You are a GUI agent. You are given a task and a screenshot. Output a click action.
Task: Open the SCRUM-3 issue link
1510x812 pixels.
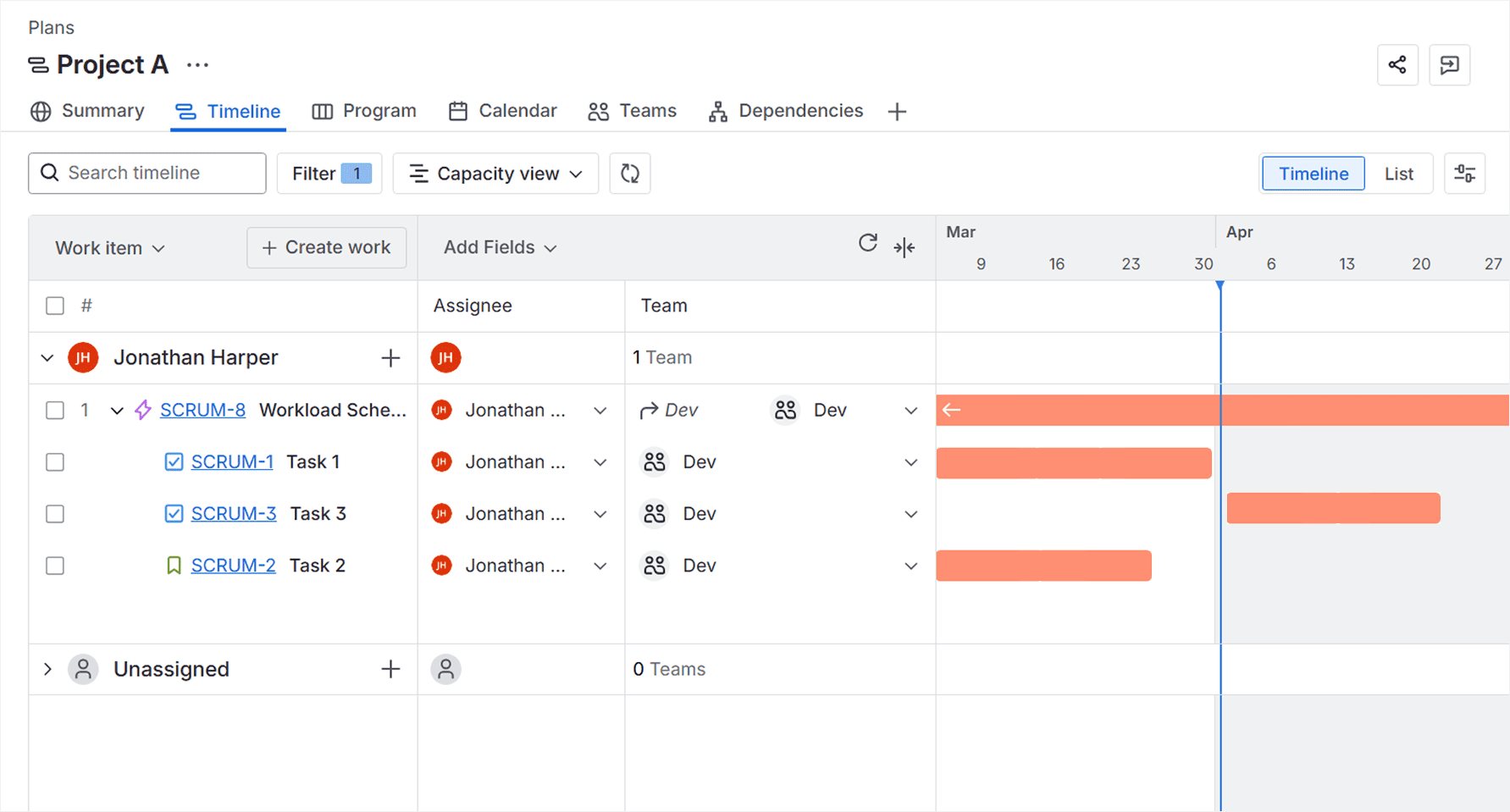point(233,514)
